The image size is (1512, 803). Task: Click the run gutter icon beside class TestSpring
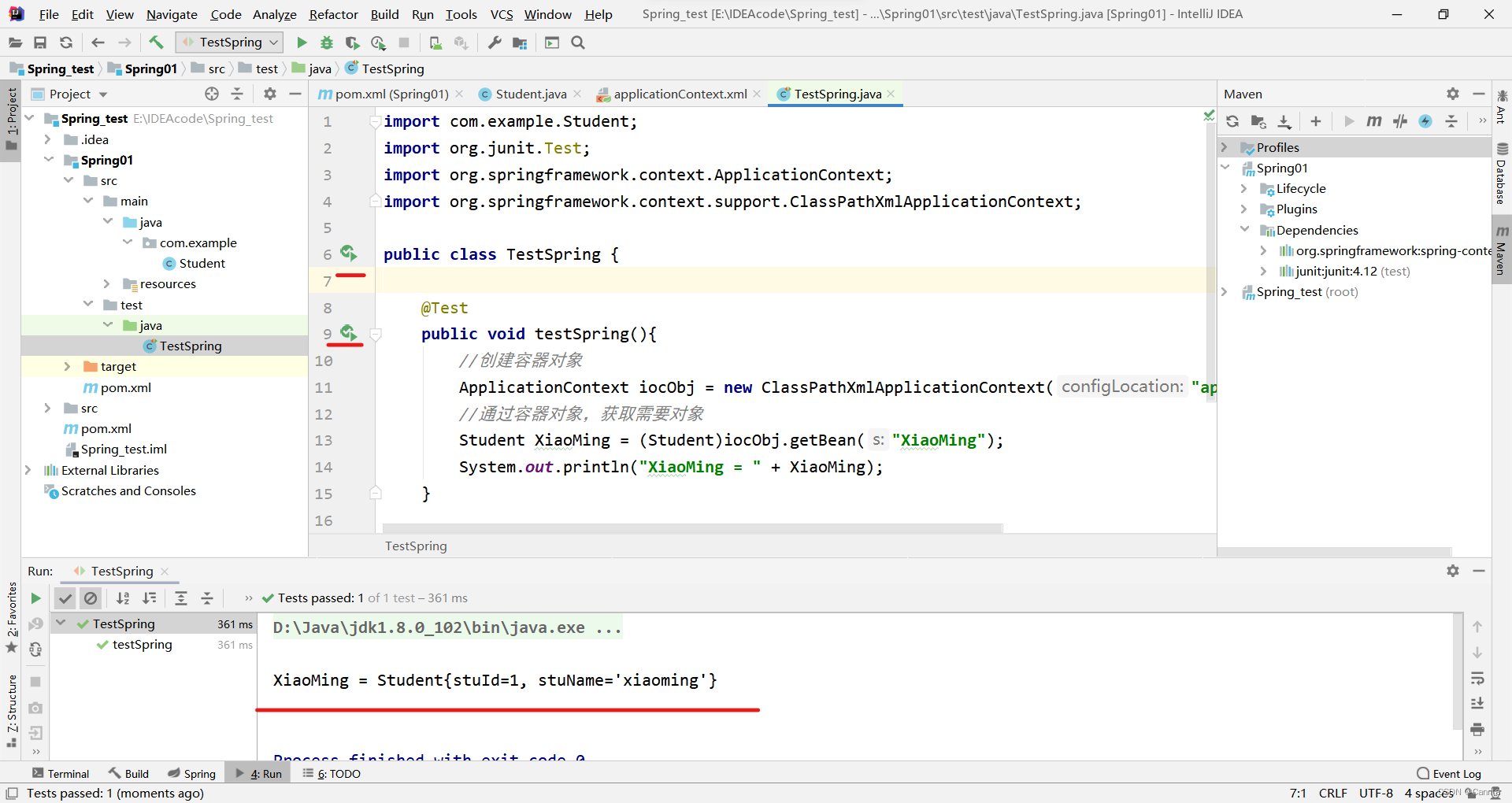click(348, 253)
